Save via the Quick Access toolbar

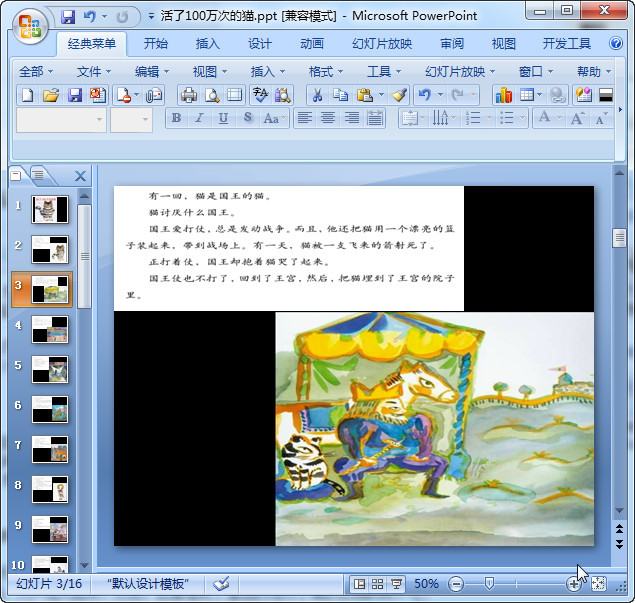coord(68,17)
